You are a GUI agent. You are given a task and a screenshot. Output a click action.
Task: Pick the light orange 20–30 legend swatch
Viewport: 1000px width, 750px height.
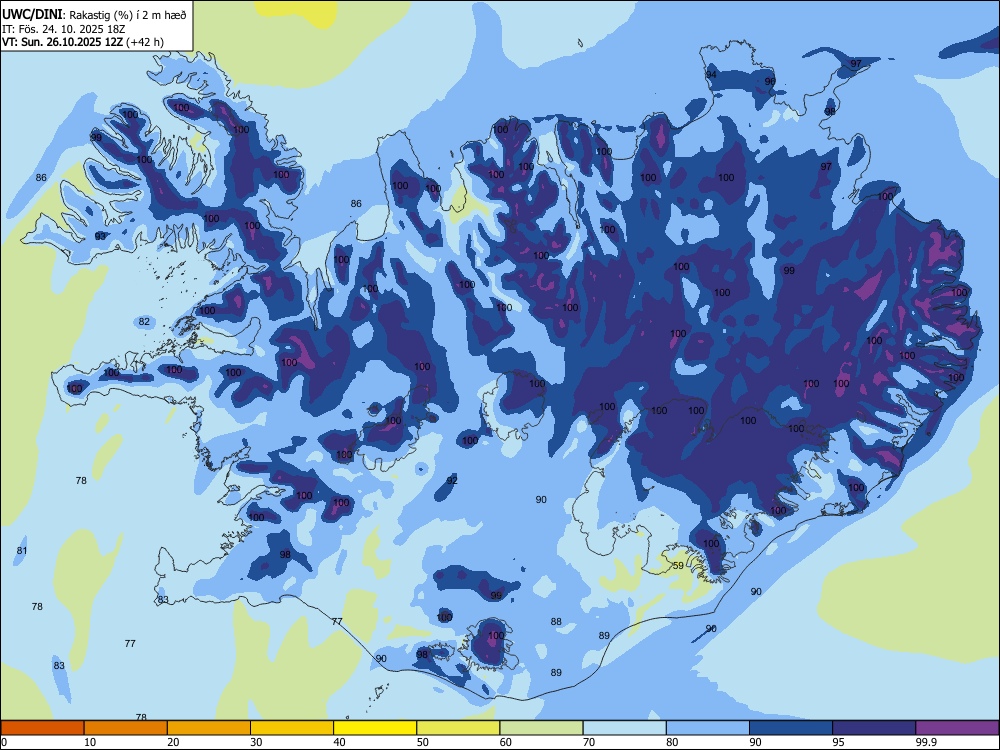[209, 728]
